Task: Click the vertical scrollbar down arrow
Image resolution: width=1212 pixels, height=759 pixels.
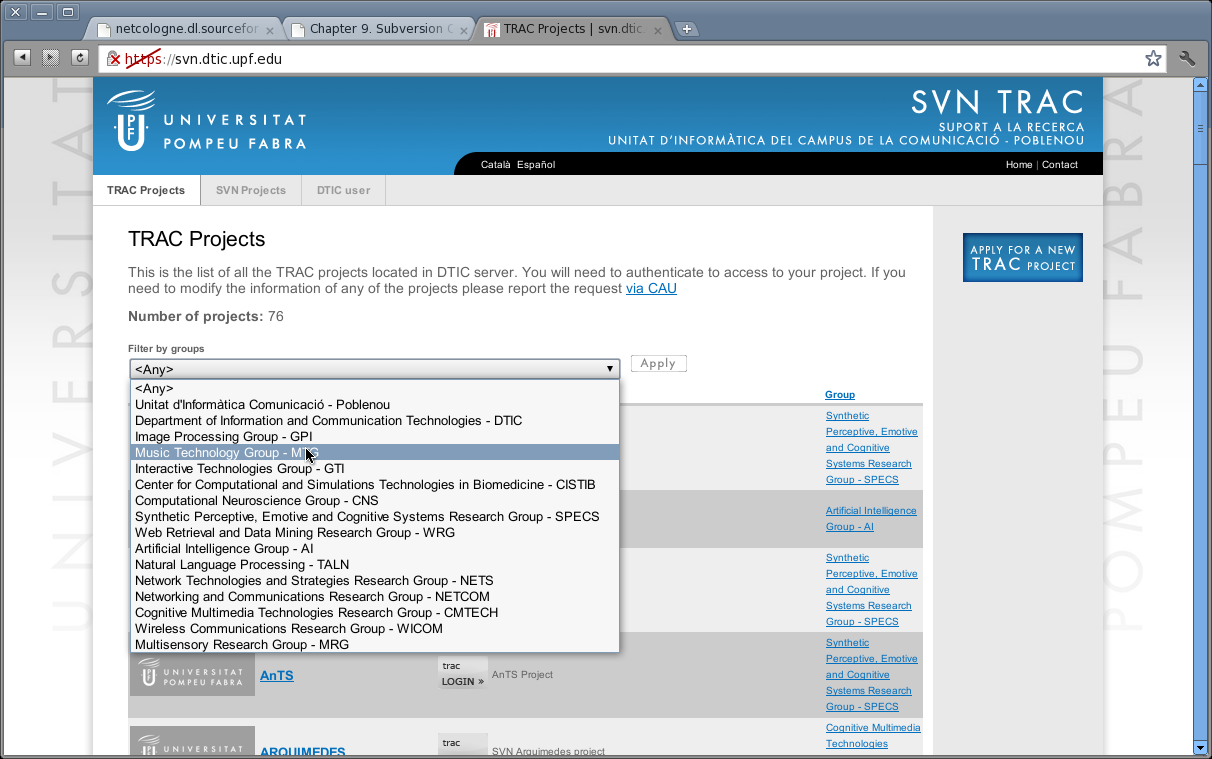Action: click(1201, 747)
